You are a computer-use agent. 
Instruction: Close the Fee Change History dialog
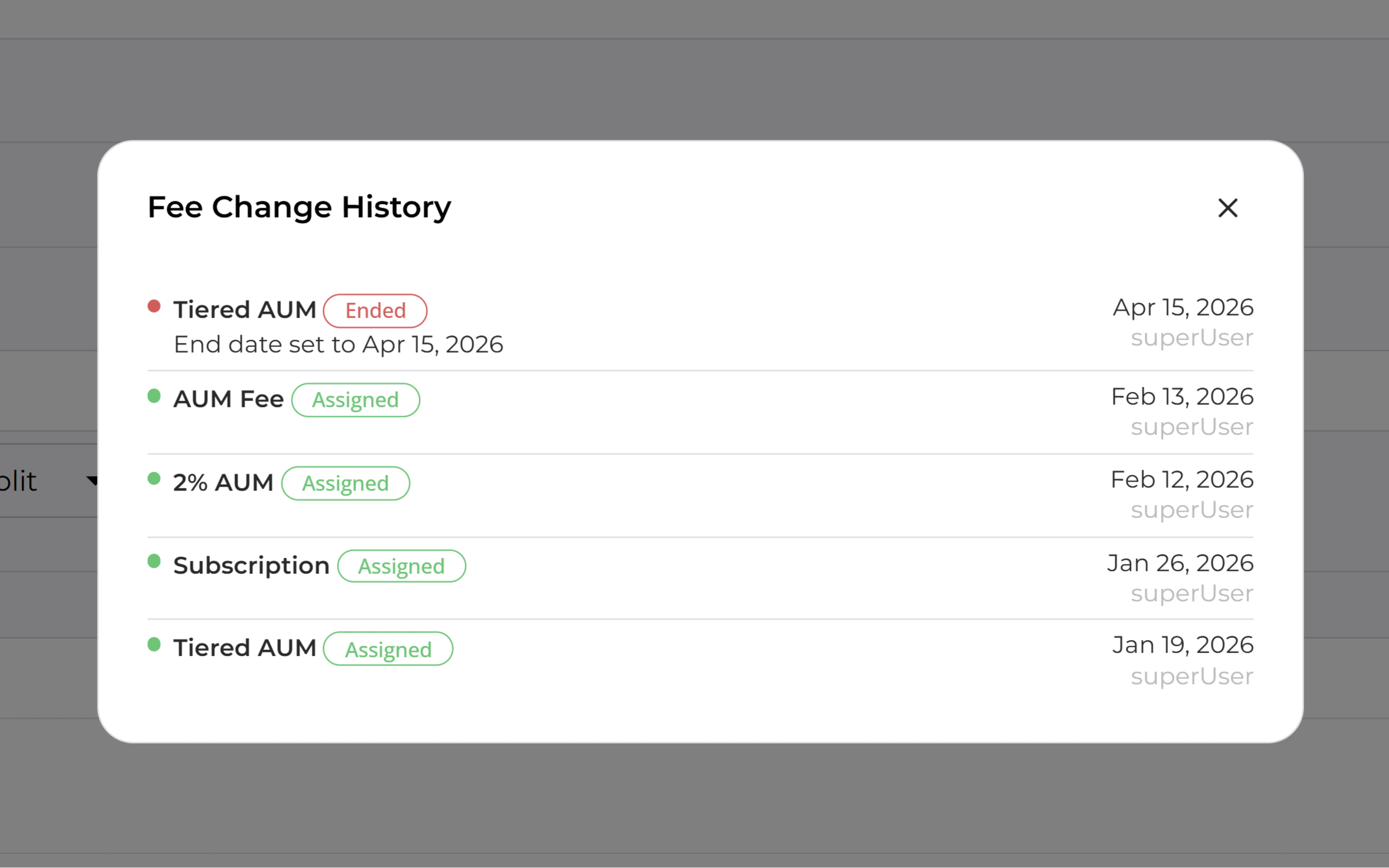[1228, 208]
